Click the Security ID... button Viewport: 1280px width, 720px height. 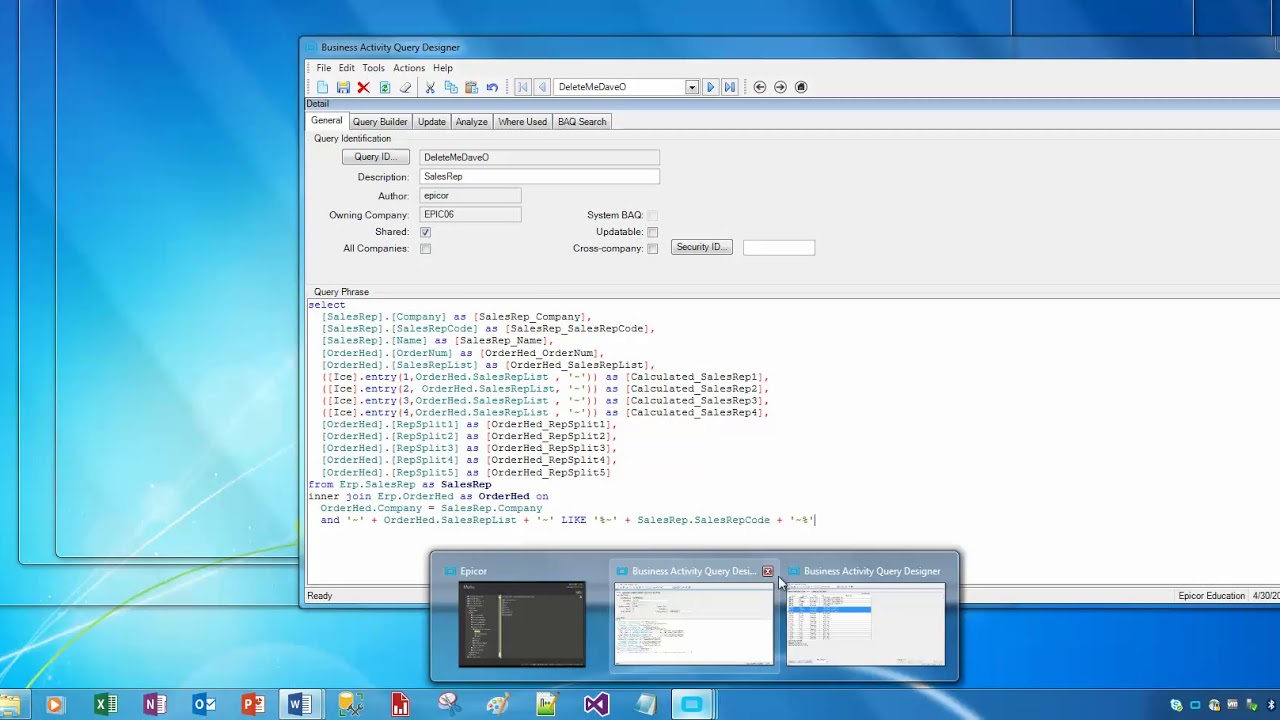coord(702,247)
